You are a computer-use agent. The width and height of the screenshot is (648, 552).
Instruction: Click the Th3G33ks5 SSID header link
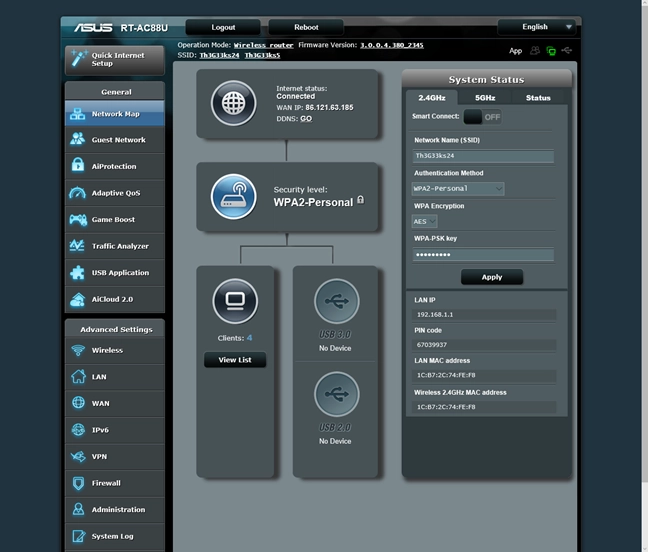(262, 55)
